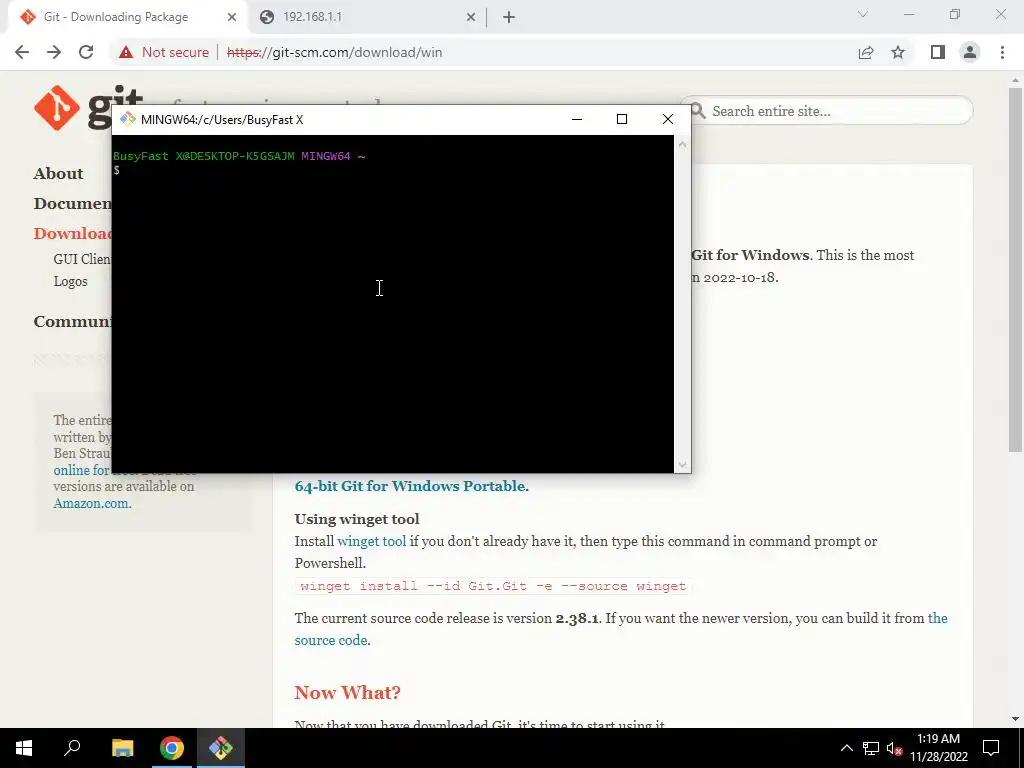
Task: Toggle the Chrome side panel icon
Action: click(938, 52)
